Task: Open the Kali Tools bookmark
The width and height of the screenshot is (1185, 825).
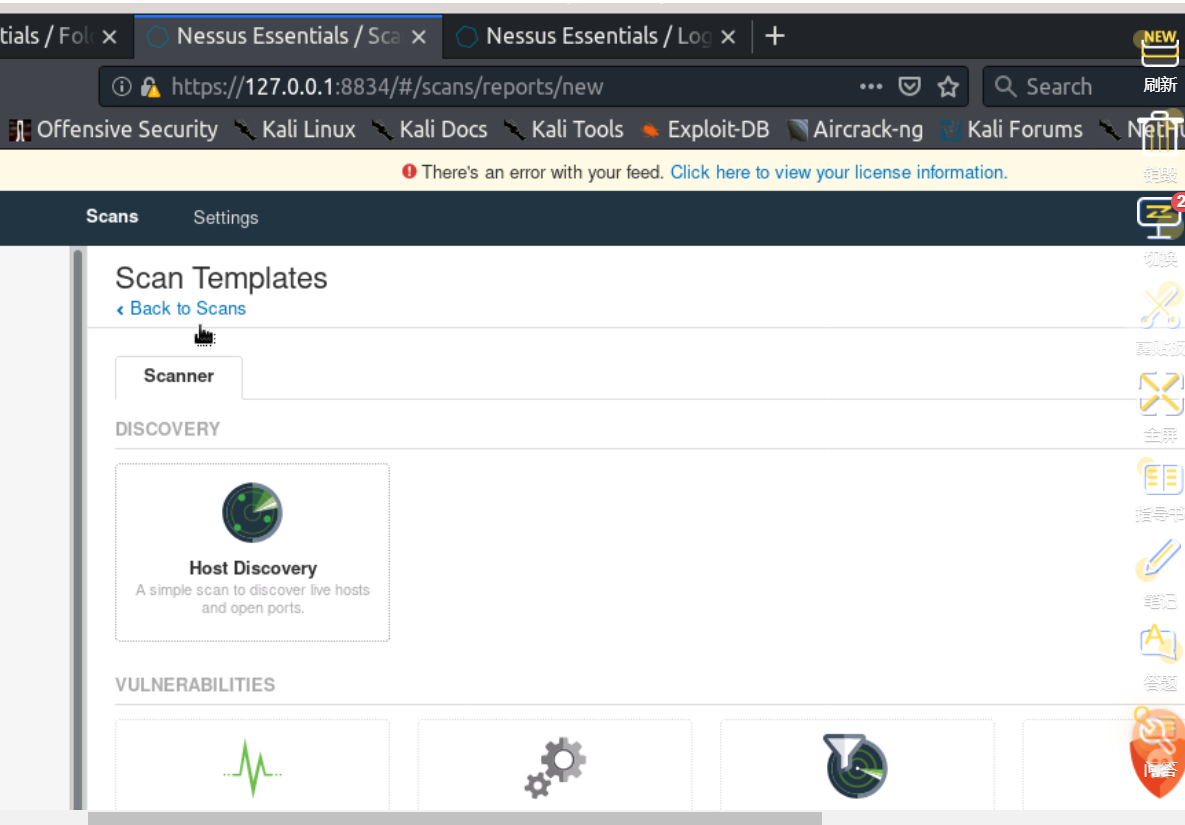Action: pyautogui.click(x=564, y=130)
